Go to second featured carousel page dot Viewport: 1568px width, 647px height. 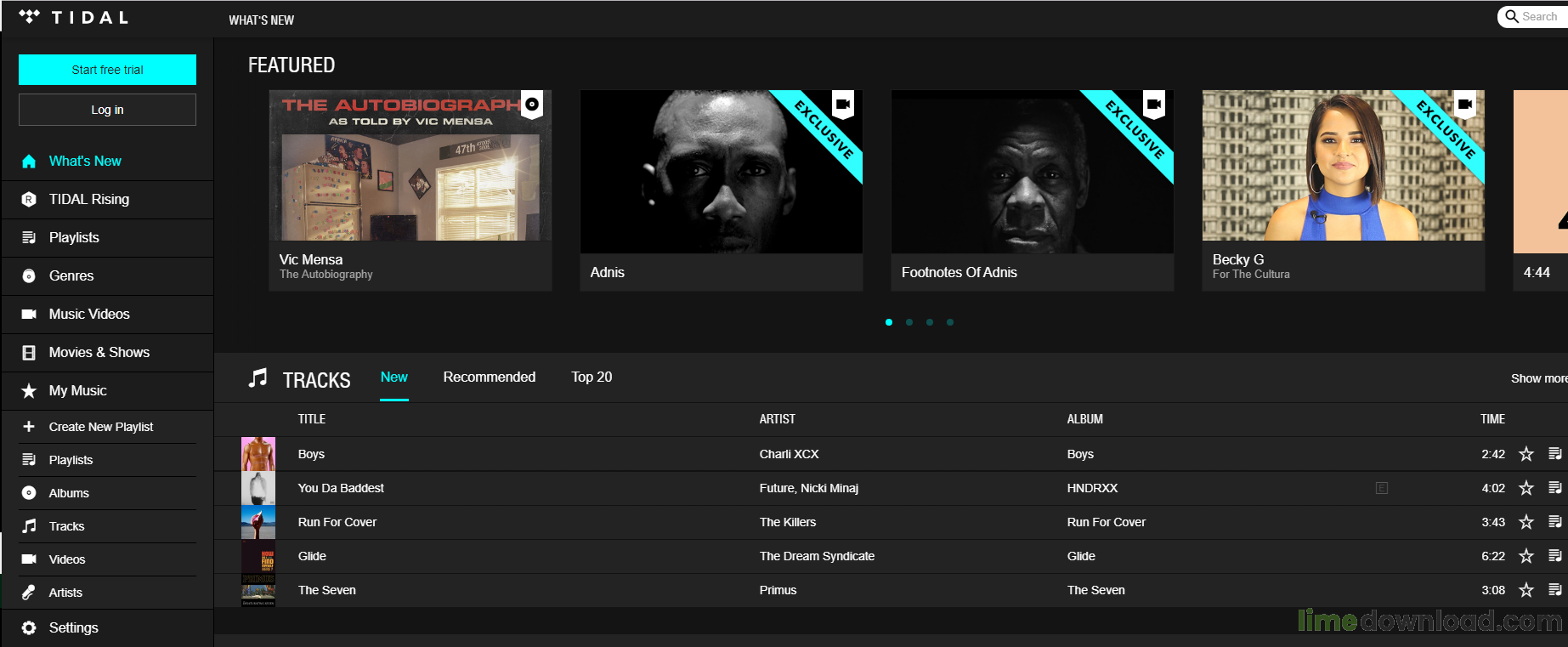click(x=909, y=322)
